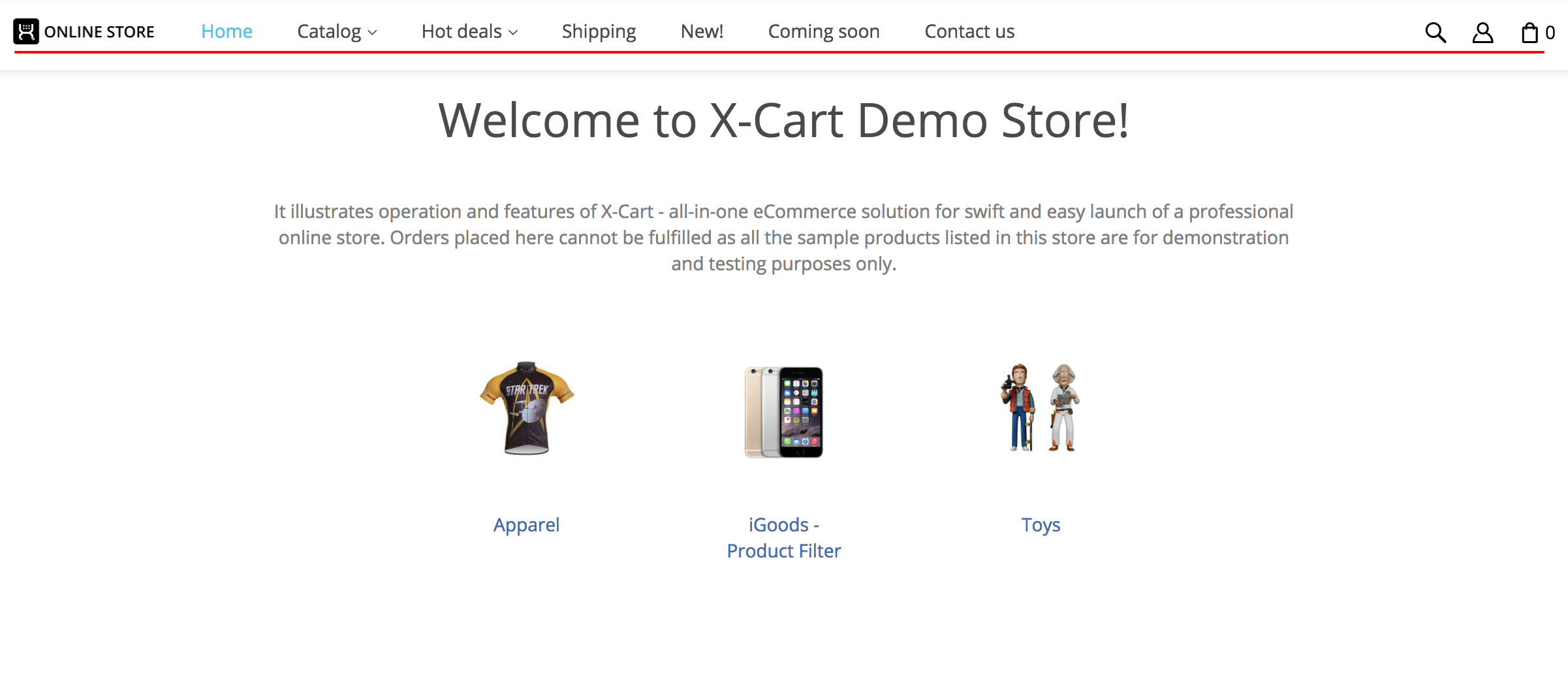This screenshot has height=692, width=1568.
Task: Open the Toys category link
Action: coord(1041,525)
